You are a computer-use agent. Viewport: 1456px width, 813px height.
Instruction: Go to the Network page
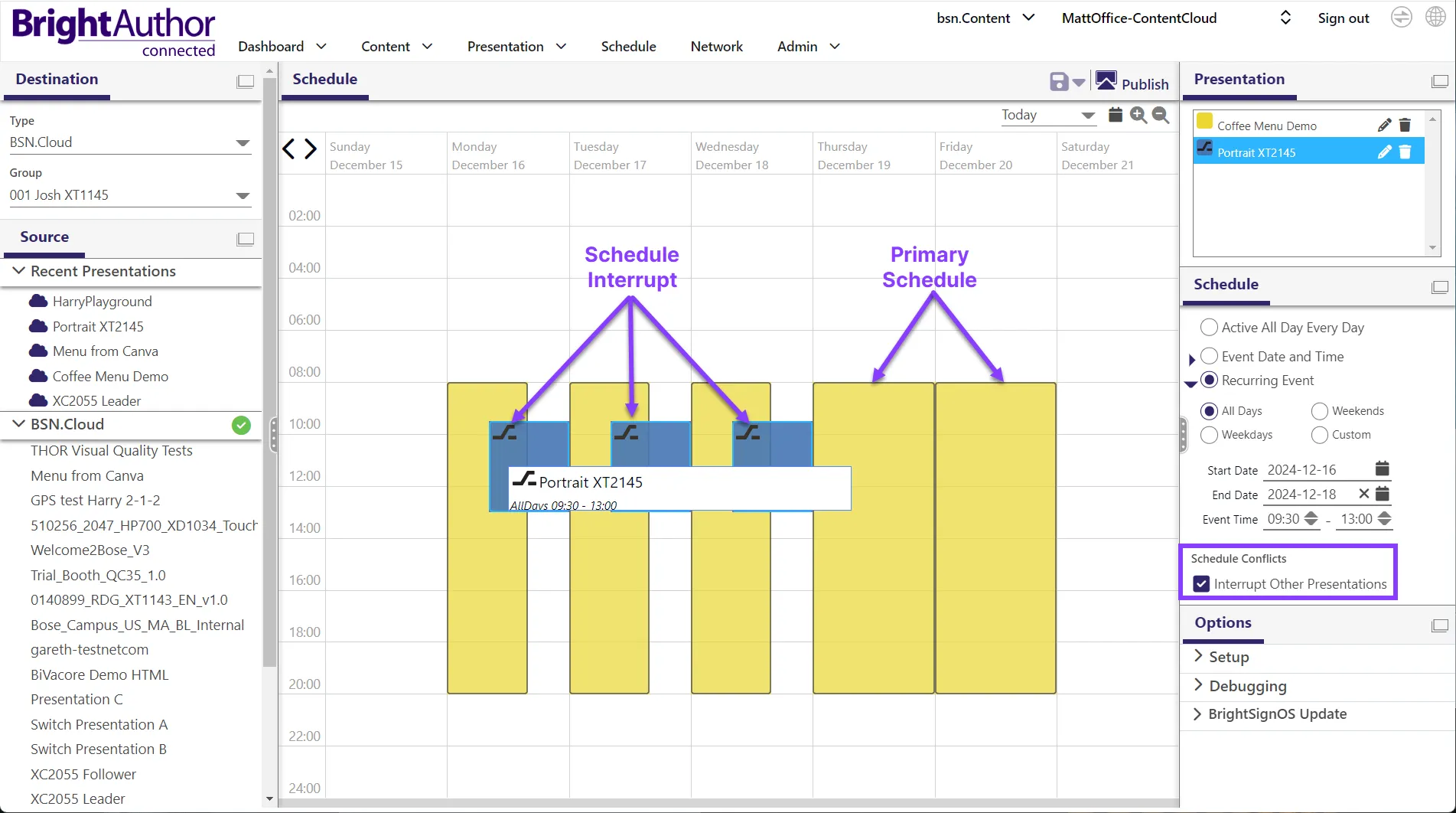(x=716, y=47)
